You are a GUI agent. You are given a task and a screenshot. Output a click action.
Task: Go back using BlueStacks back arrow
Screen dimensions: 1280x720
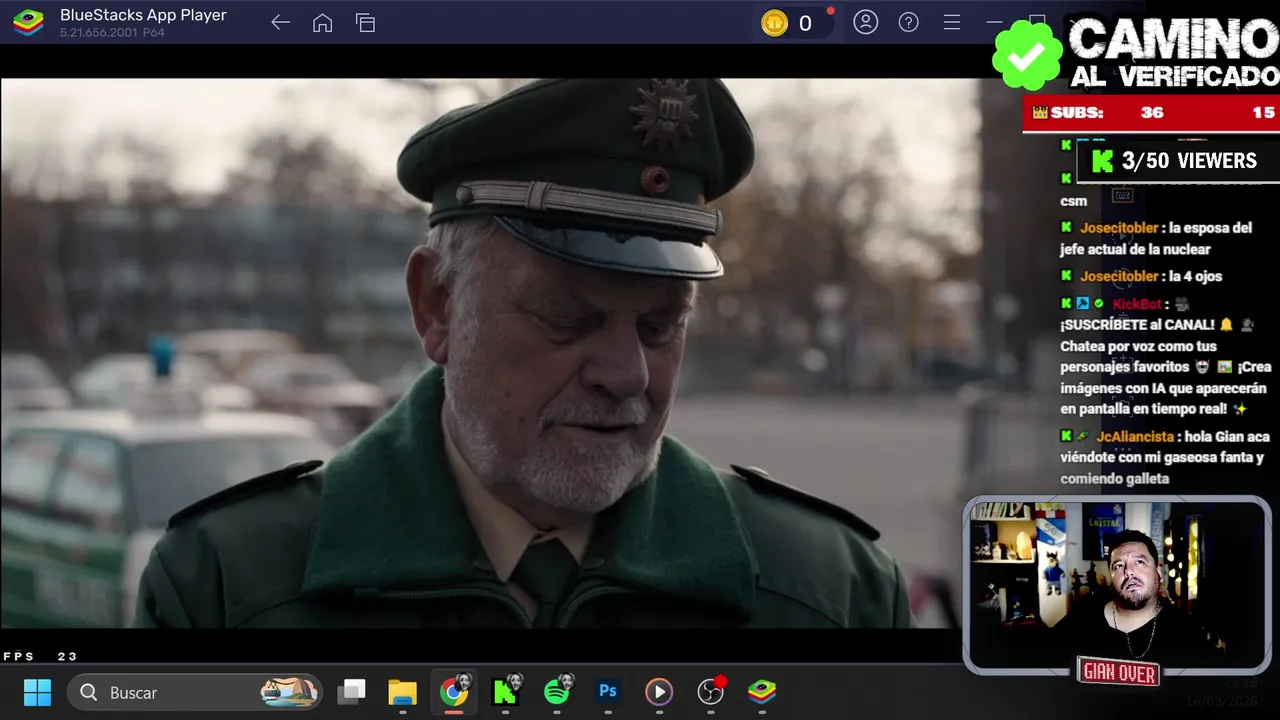280,22
